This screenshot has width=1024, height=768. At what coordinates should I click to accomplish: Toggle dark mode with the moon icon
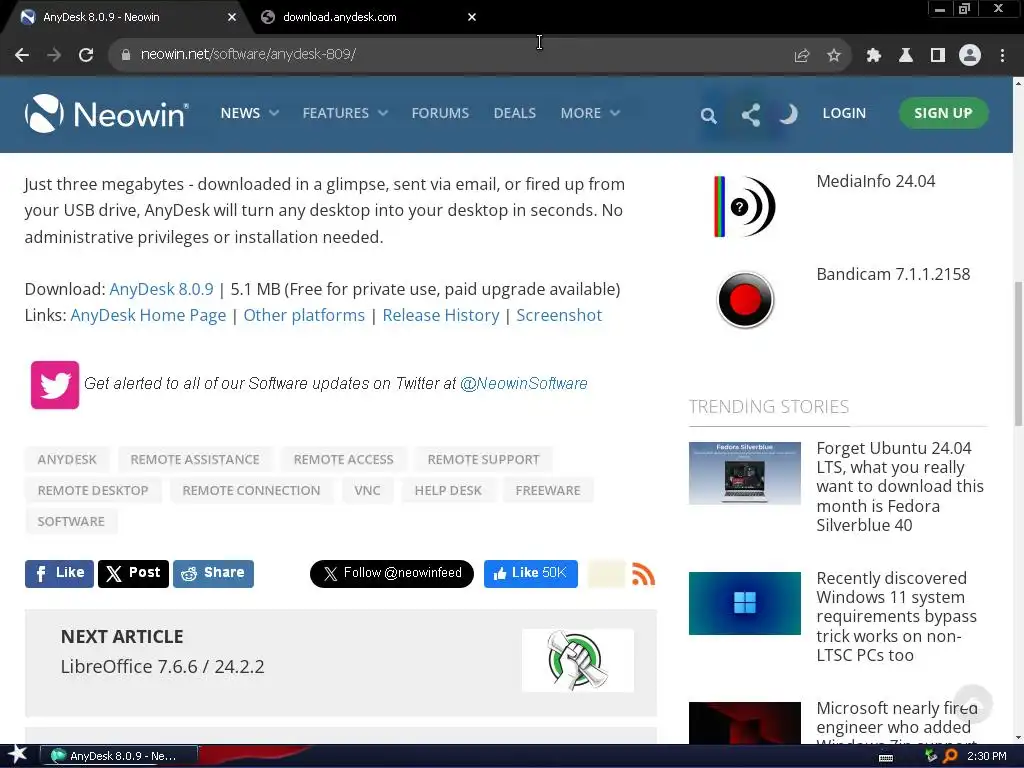pyautogui.click(x=788, y=114)
